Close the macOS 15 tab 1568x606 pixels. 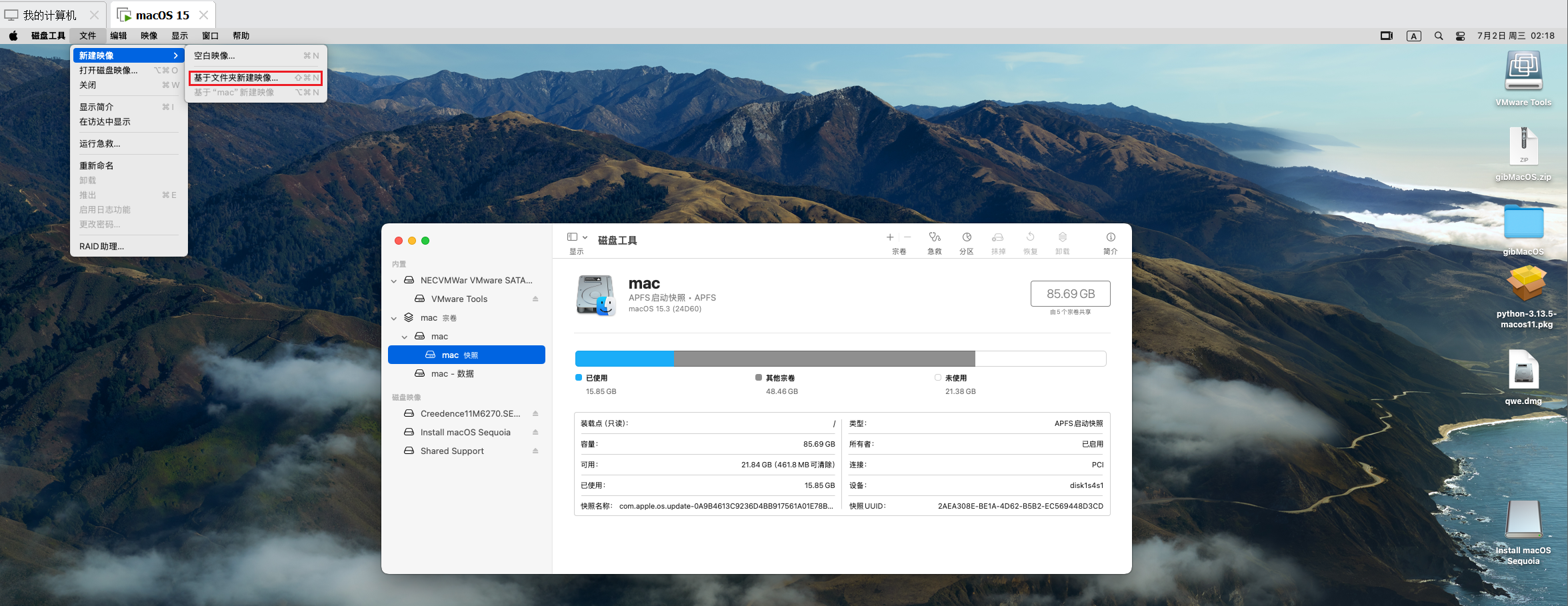pyautogui.click(x=204, y=15)
